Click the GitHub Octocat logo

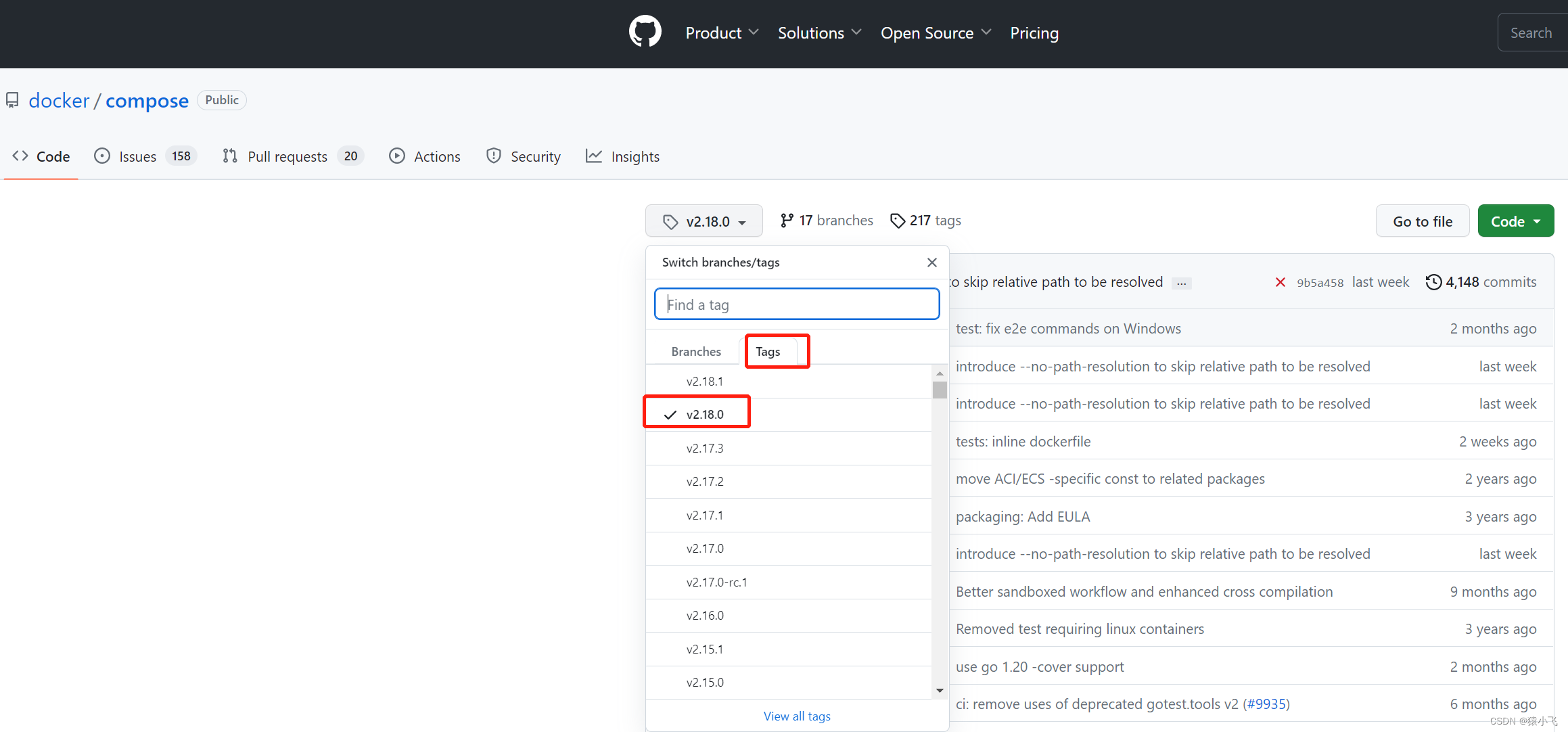(x=645, y=32)
